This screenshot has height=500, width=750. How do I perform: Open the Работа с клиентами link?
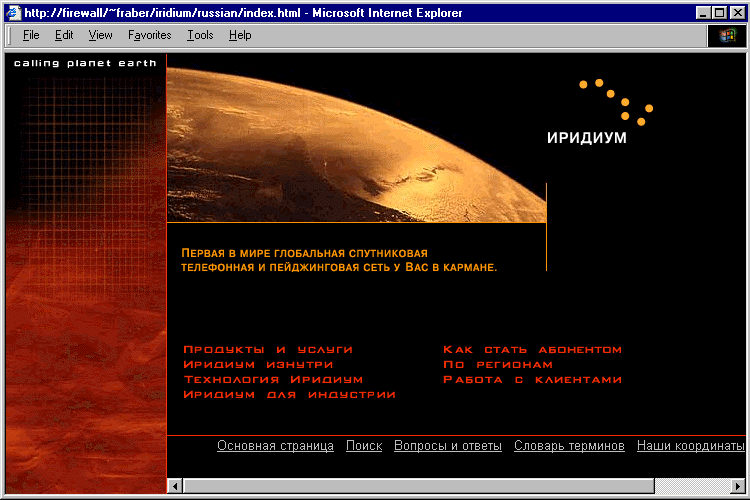click(x=532, y=379)
